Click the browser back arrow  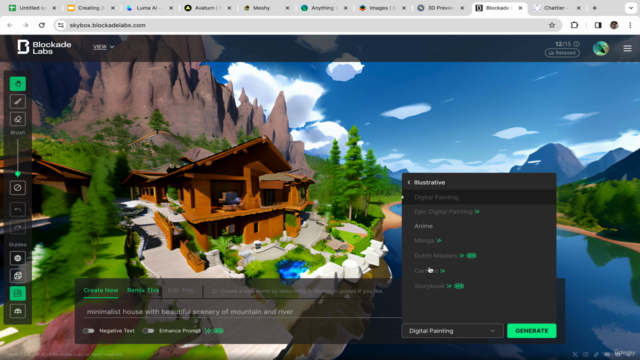tap(10, 25)
